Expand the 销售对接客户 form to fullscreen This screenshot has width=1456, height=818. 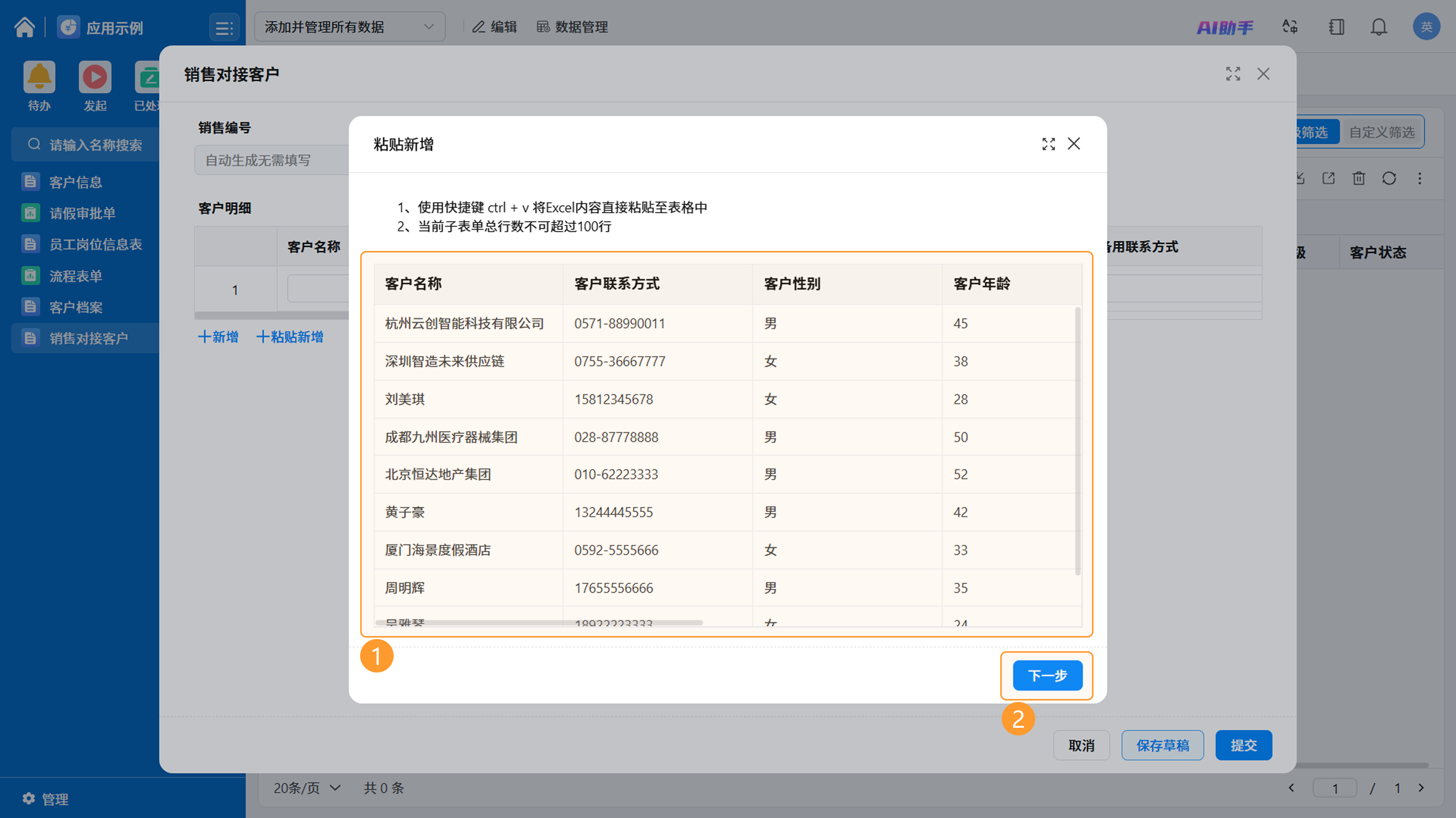click(x=1233, y=74)
